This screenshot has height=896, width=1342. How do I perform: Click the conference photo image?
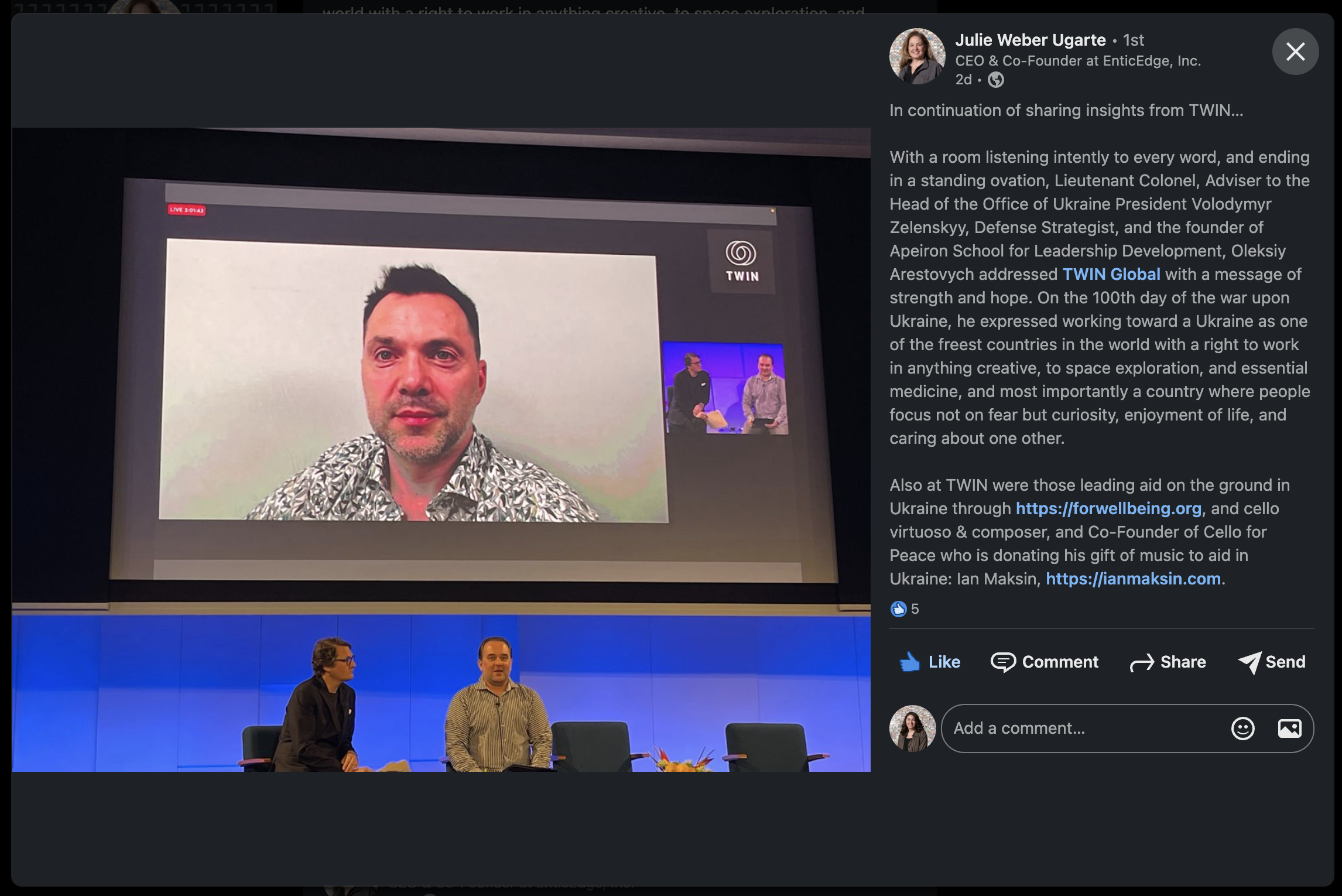441,449
